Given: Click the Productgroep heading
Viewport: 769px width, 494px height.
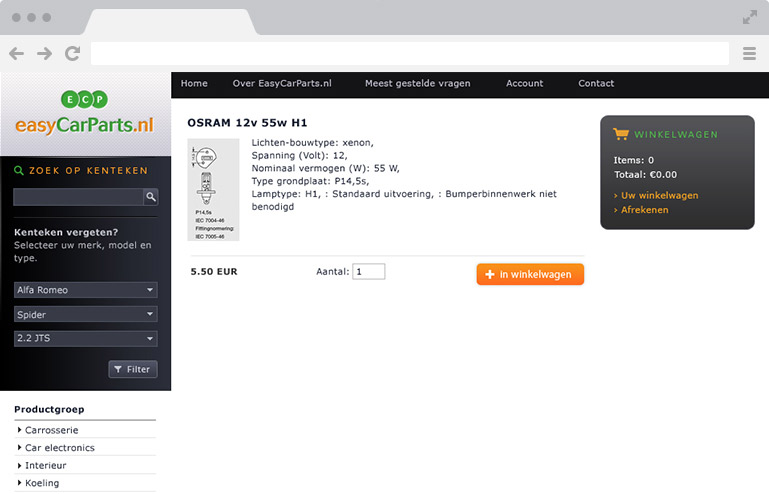Looking at the screenshot, I should 49,409.
